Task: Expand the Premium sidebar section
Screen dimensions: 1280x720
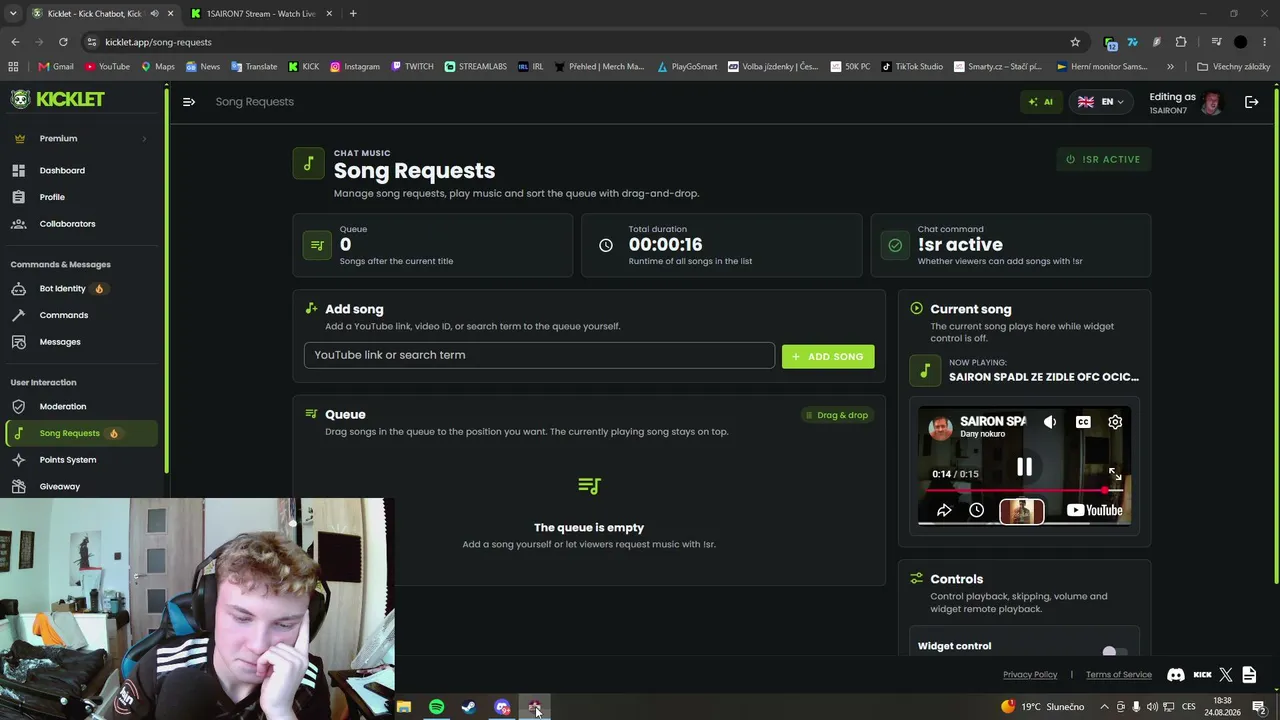Action: pyautogui.click(x=80, y=138)
